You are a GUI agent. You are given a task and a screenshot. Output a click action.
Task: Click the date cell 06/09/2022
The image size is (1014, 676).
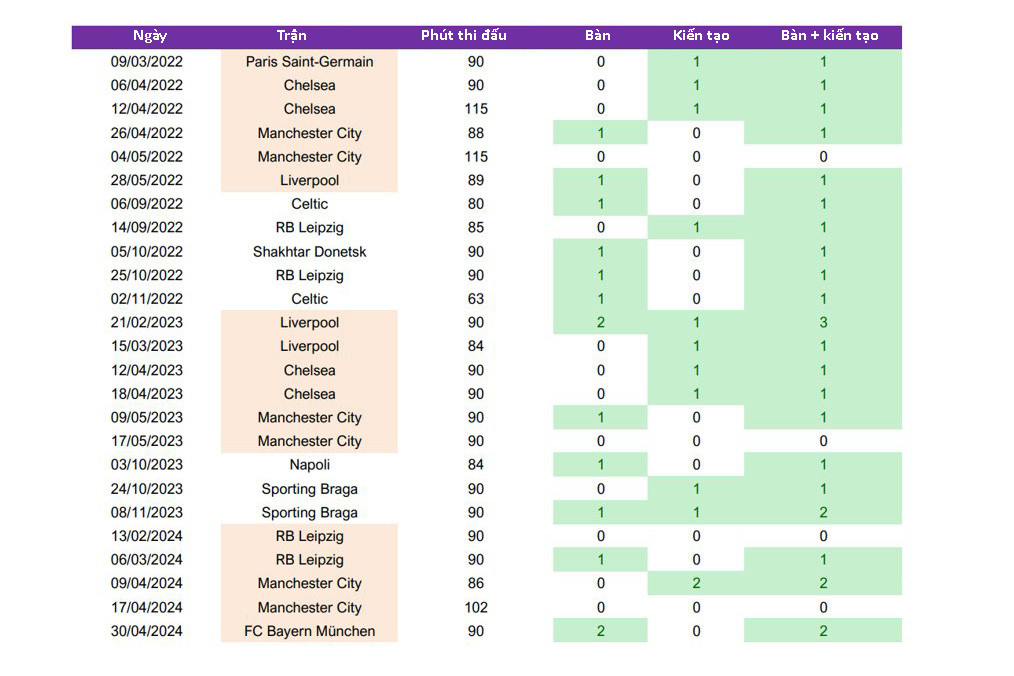tap(146, 204)
